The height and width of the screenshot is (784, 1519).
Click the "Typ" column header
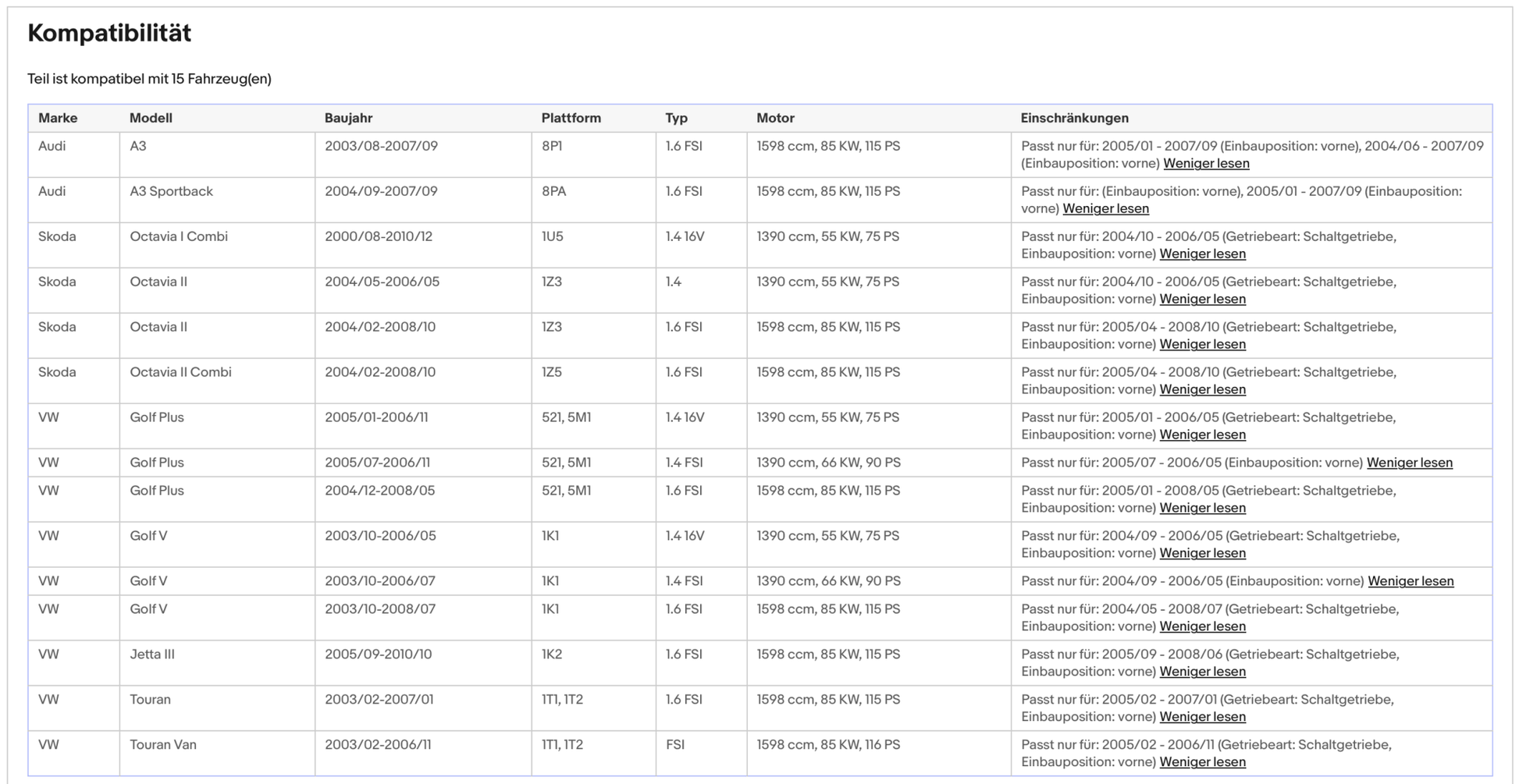coord(676,119)
